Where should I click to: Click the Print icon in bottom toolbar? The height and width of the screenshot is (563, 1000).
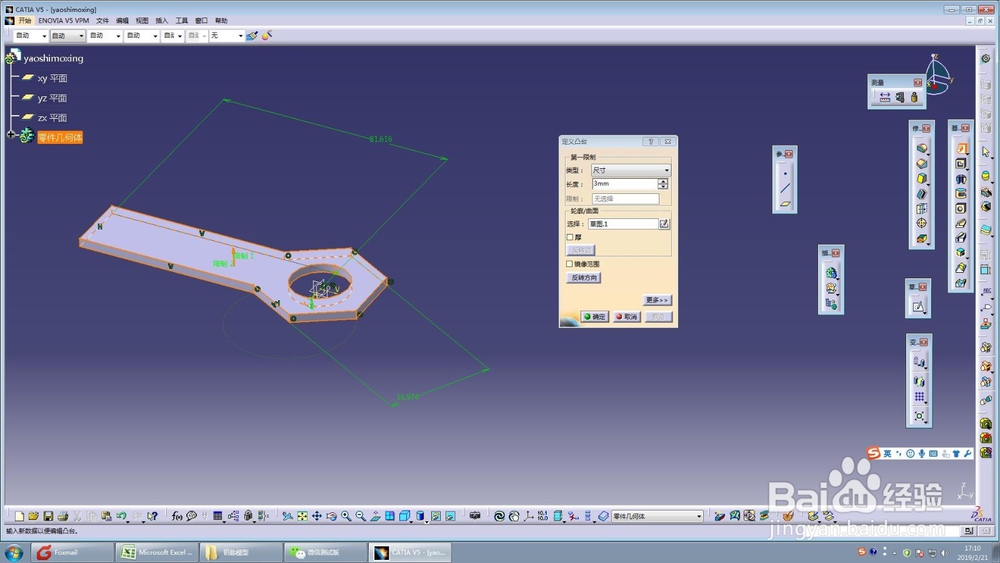click(62, 516)
